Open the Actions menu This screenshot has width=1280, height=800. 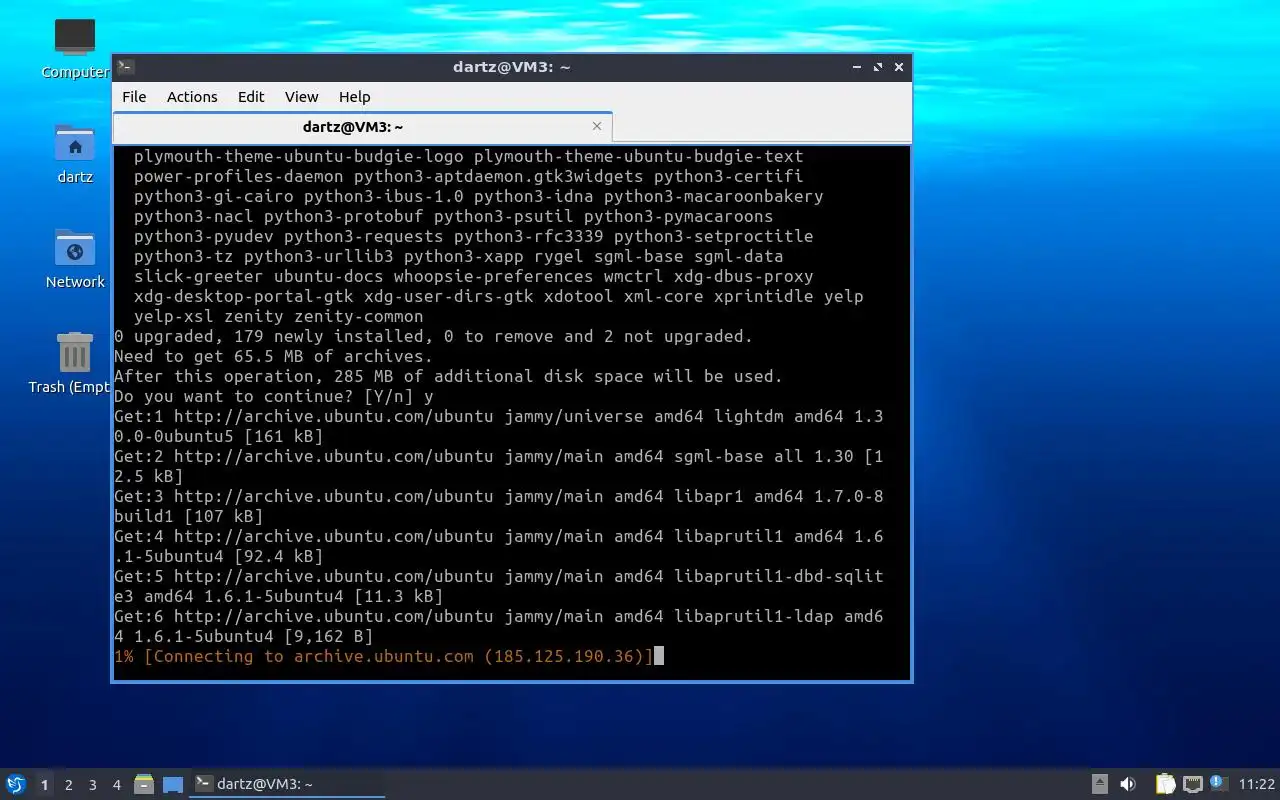192,97
